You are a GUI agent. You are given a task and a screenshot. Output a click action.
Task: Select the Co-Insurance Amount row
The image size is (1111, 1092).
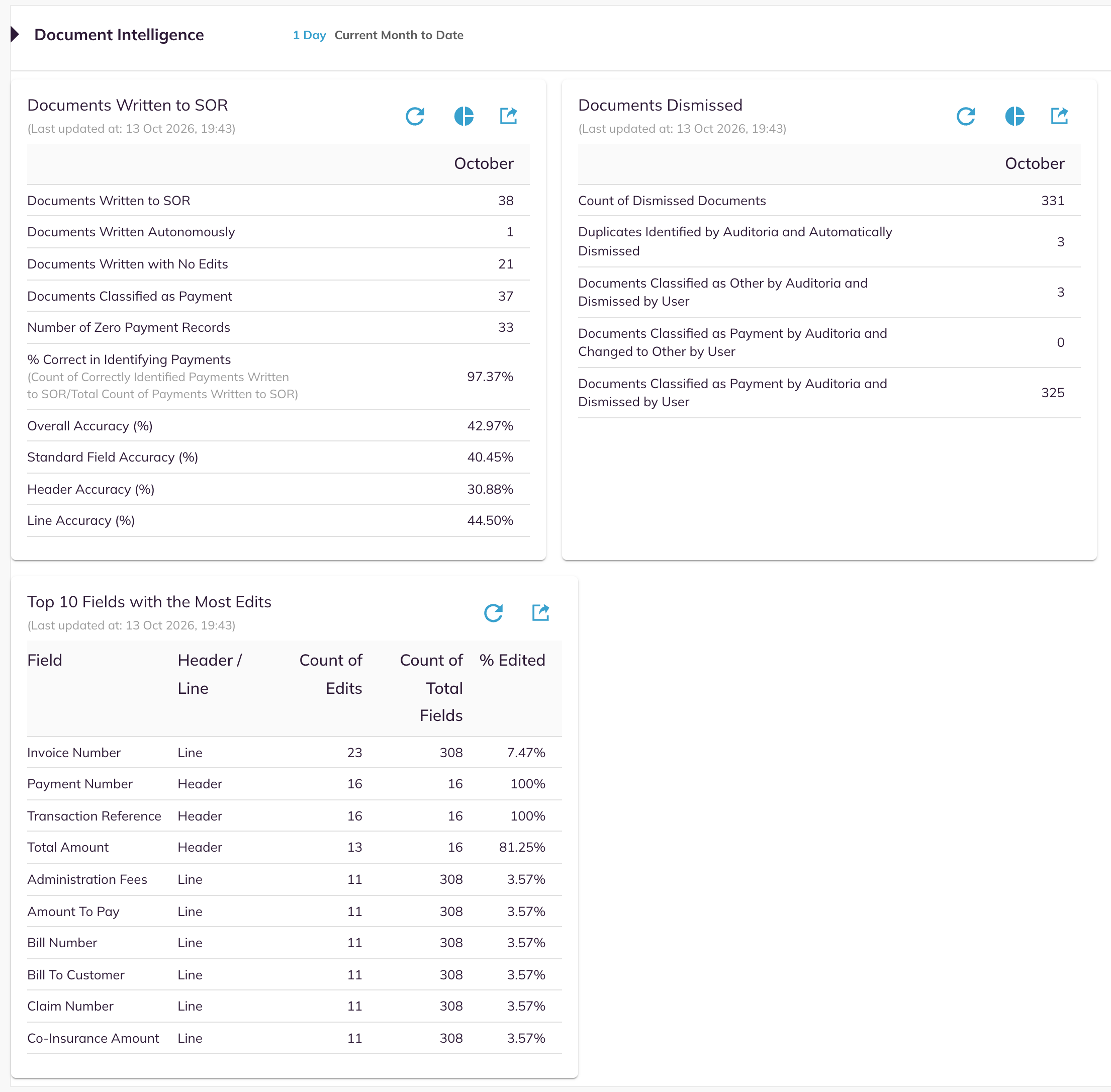294,1038
